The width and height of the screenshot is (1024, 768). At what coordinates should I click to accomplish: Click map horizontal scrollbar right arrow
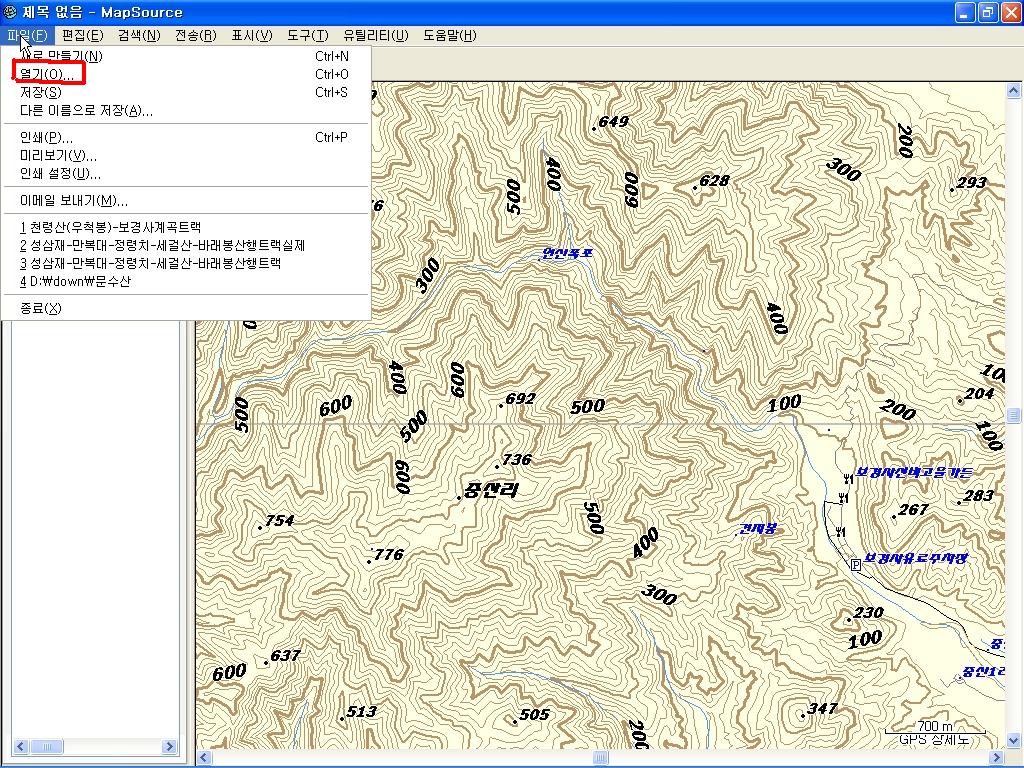click(x=997, y=758)
